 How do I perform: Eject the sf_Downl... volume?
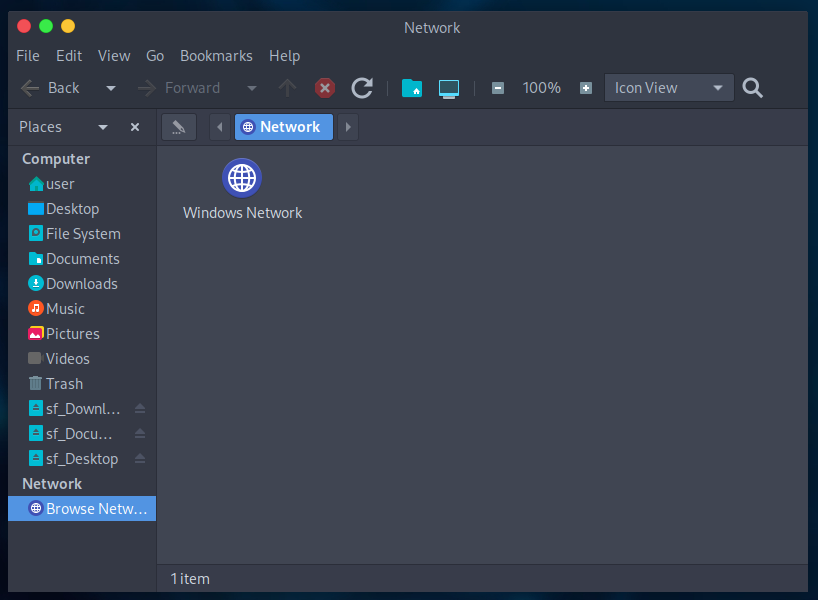tap(140, 409)
